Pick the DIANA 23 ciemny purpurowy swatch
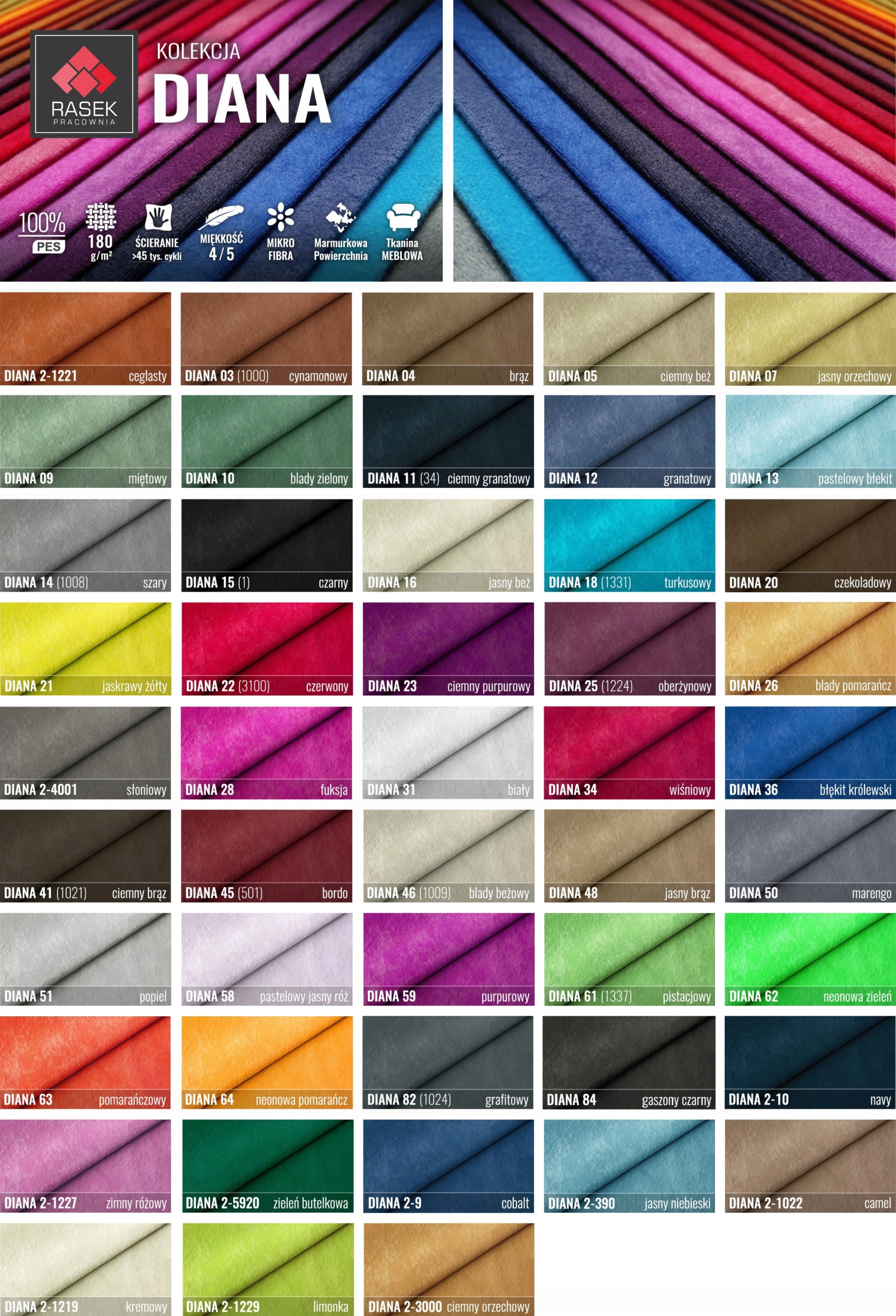The width and height of the screenshot is (896, 1316). (448, 649)
